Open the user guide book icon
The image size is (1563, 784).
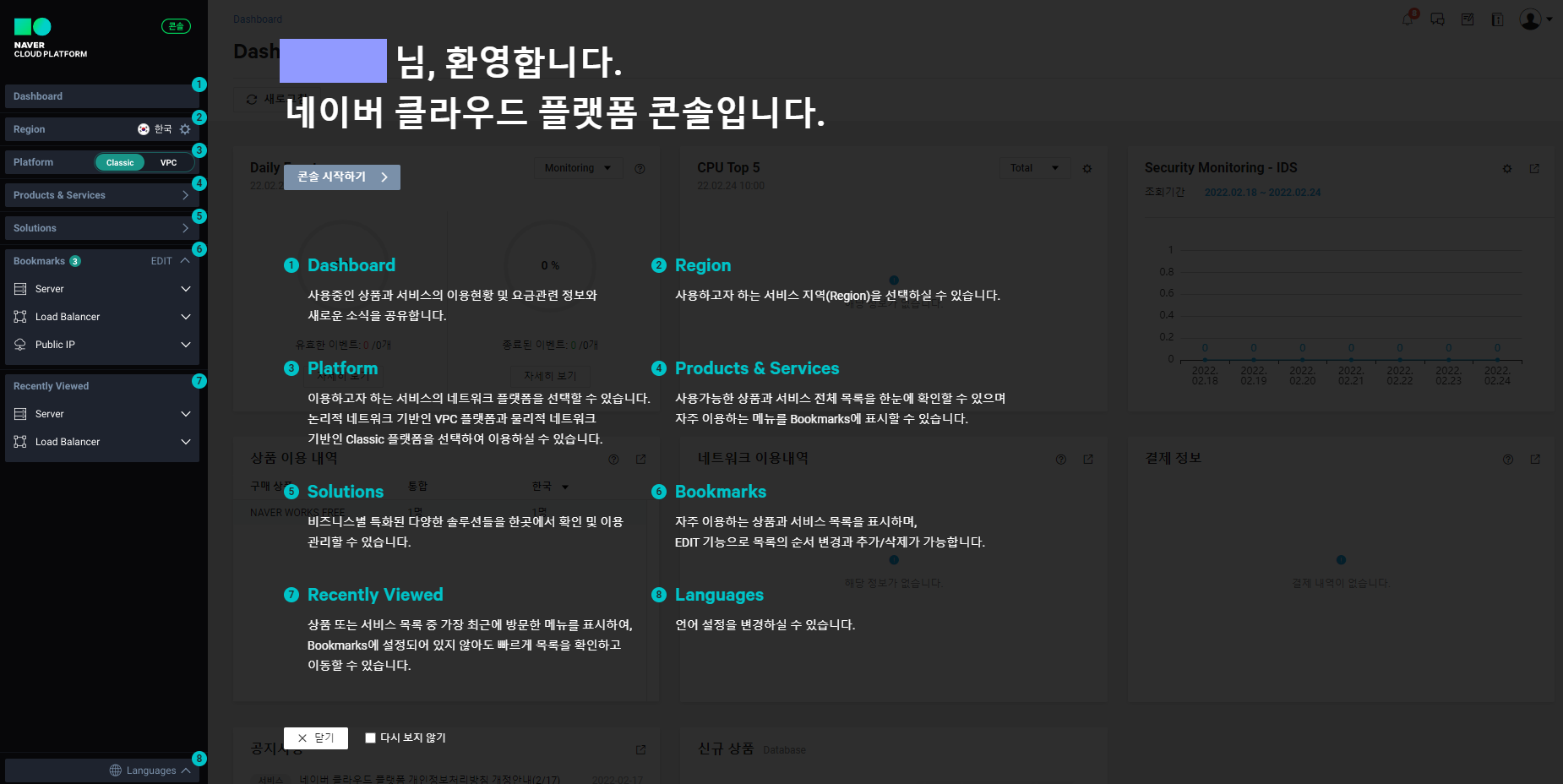[x=1497, y=19]
